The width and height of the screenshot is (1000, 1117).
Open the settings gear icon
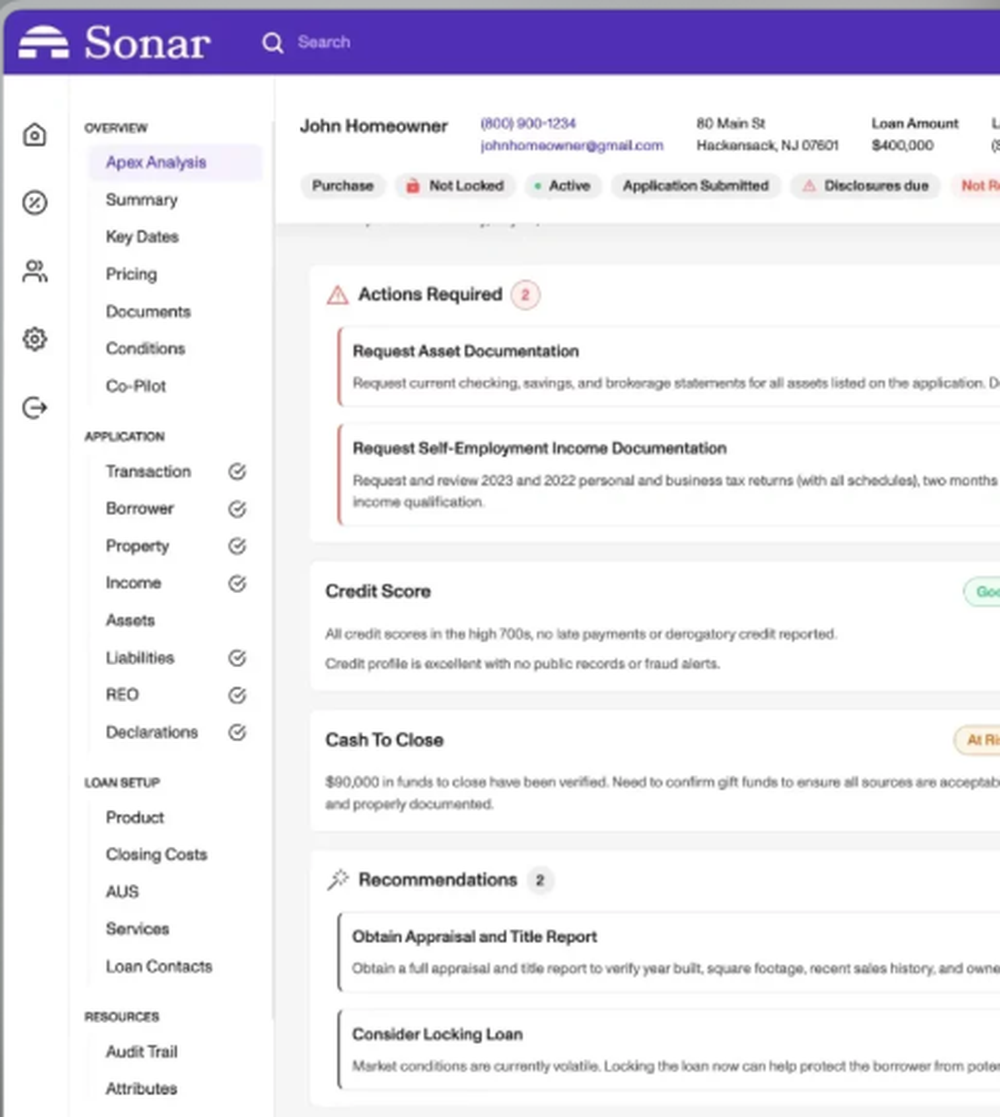click(x=35, y=340)
